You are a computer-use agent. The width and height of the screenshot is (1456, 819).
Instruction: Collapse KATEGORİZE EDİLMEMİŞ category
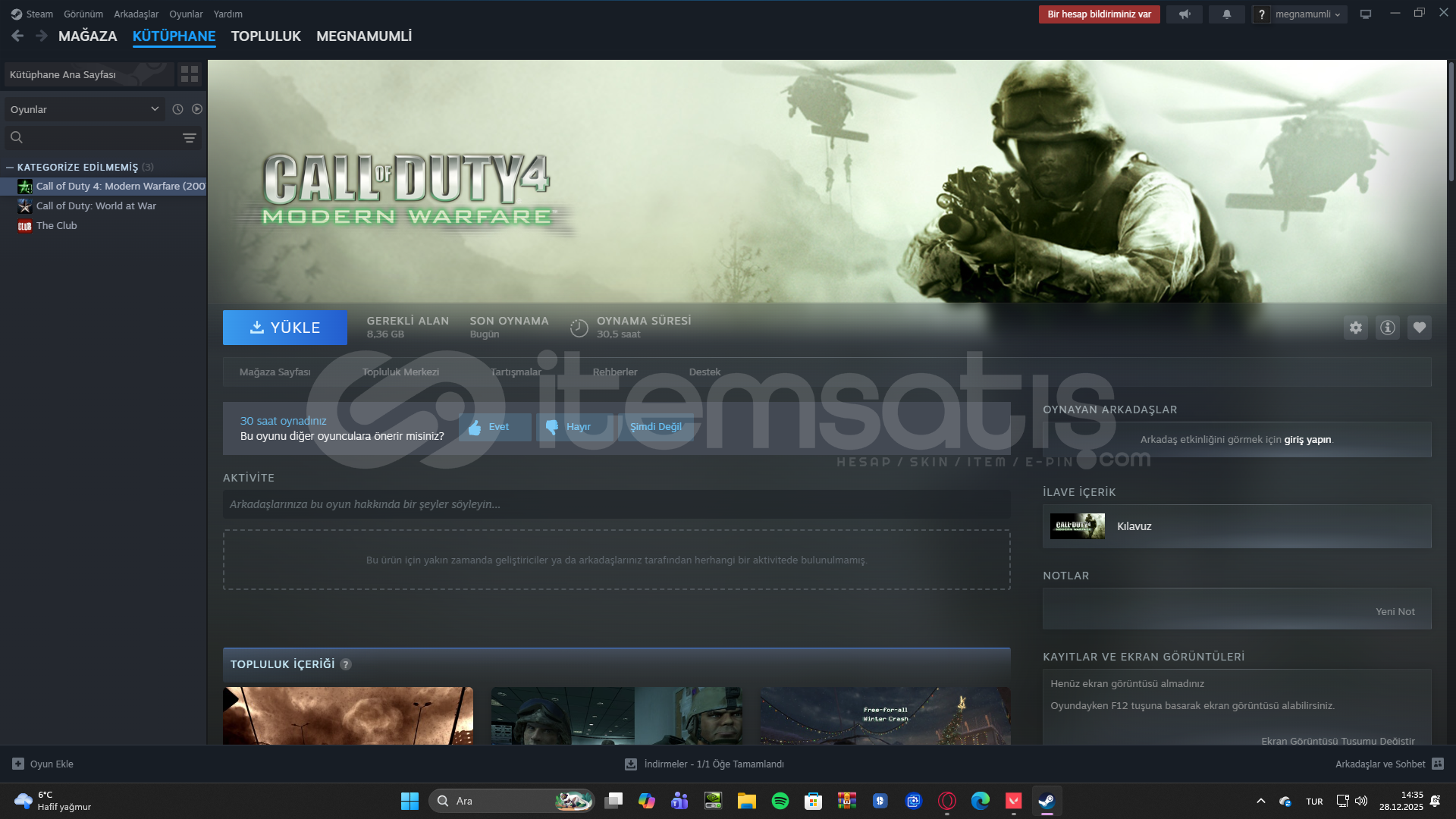coord(10,167)
